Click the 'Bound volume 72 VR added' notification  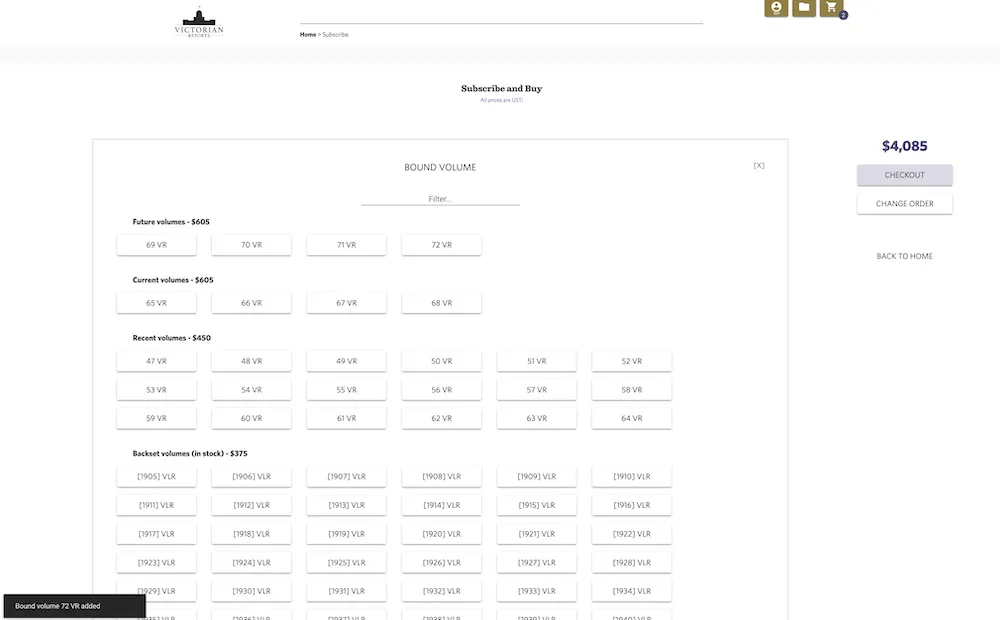click(74, 605)
